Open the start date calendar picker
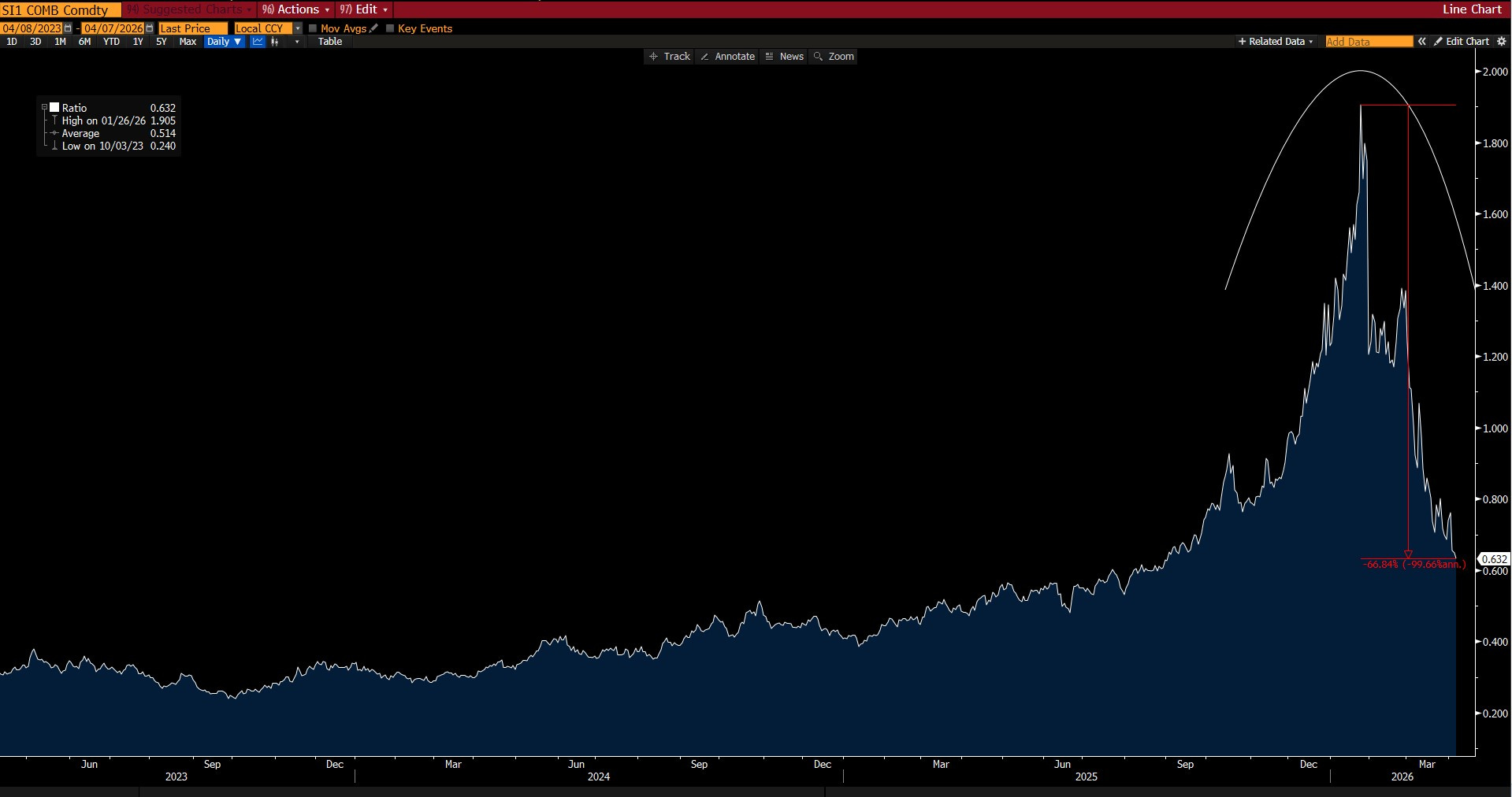The width and height of the screenshot is (1512, 797). coord(68,28)
